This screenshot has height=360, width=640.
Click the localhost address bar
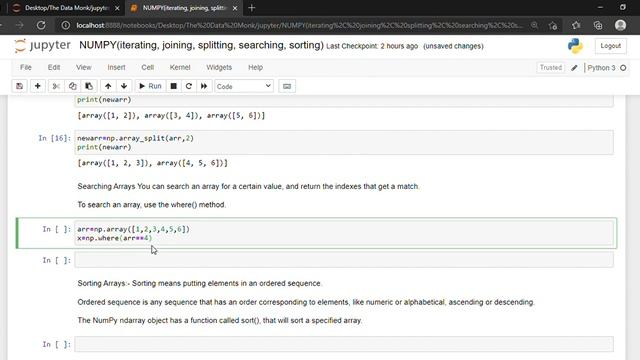click(x=299, y=25)
